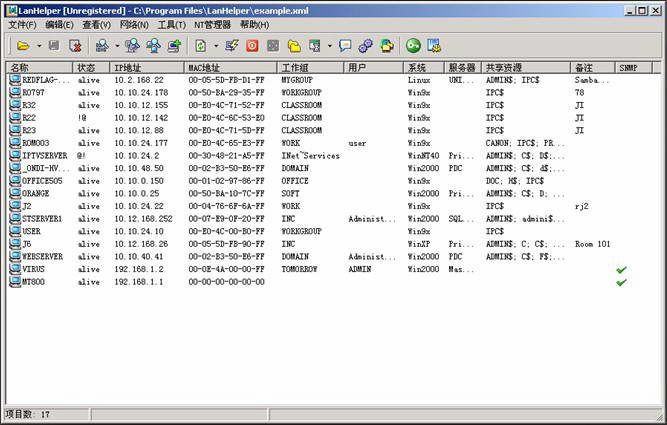The width and height of the screenshot is (667, 425).
Task: Open dropdown arrow next to refresh icon
Action: coord(216,46)
